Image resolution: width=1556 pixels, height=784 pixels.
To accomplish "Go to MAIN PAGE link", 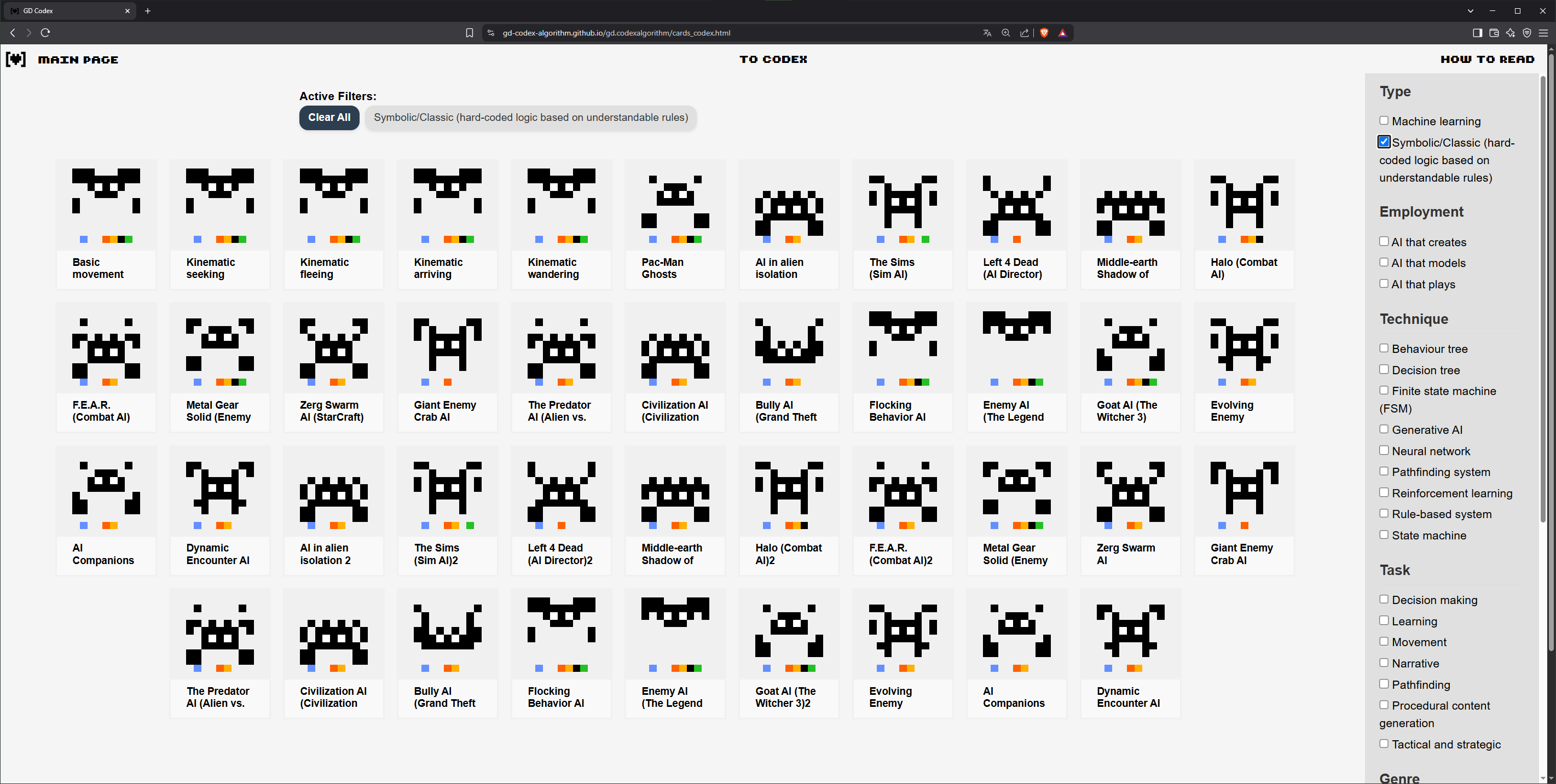I will pos(78,60).
